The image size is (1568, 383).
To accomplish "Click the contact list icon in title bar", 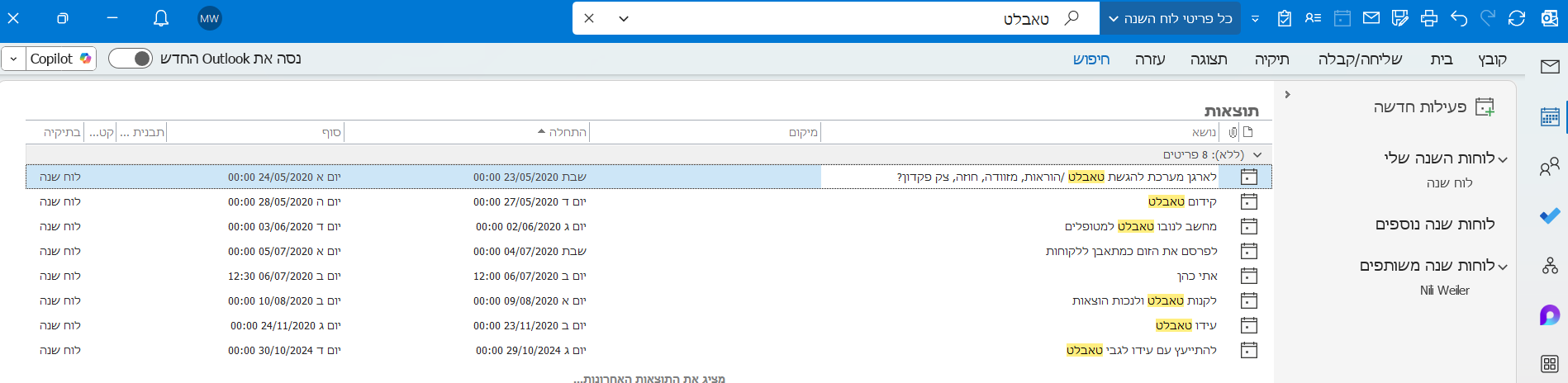I will pos(1314,18).
